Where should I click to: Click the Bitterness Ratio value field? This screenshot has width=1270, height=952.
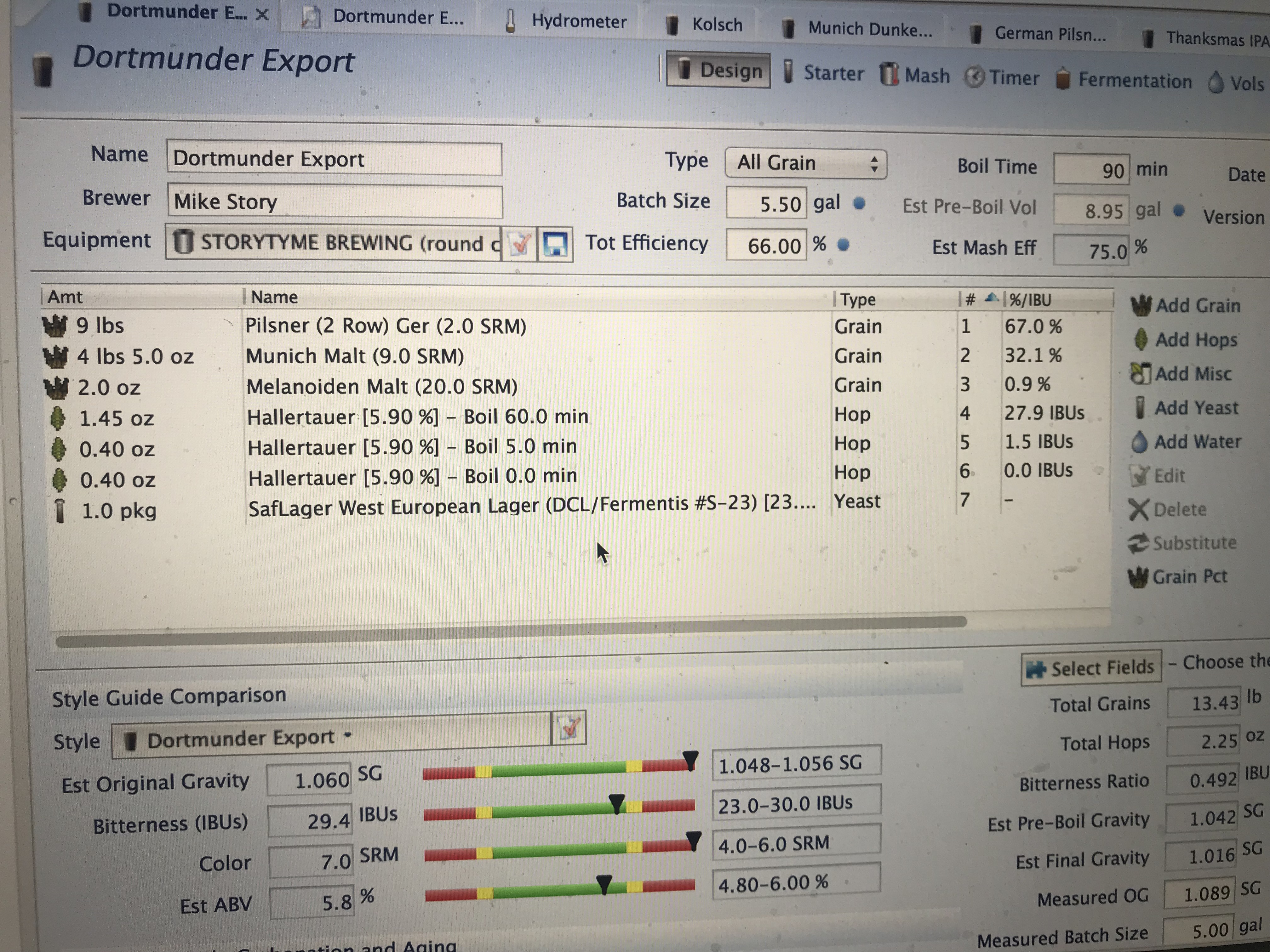pyautogui.click(x=1202, y=780)
